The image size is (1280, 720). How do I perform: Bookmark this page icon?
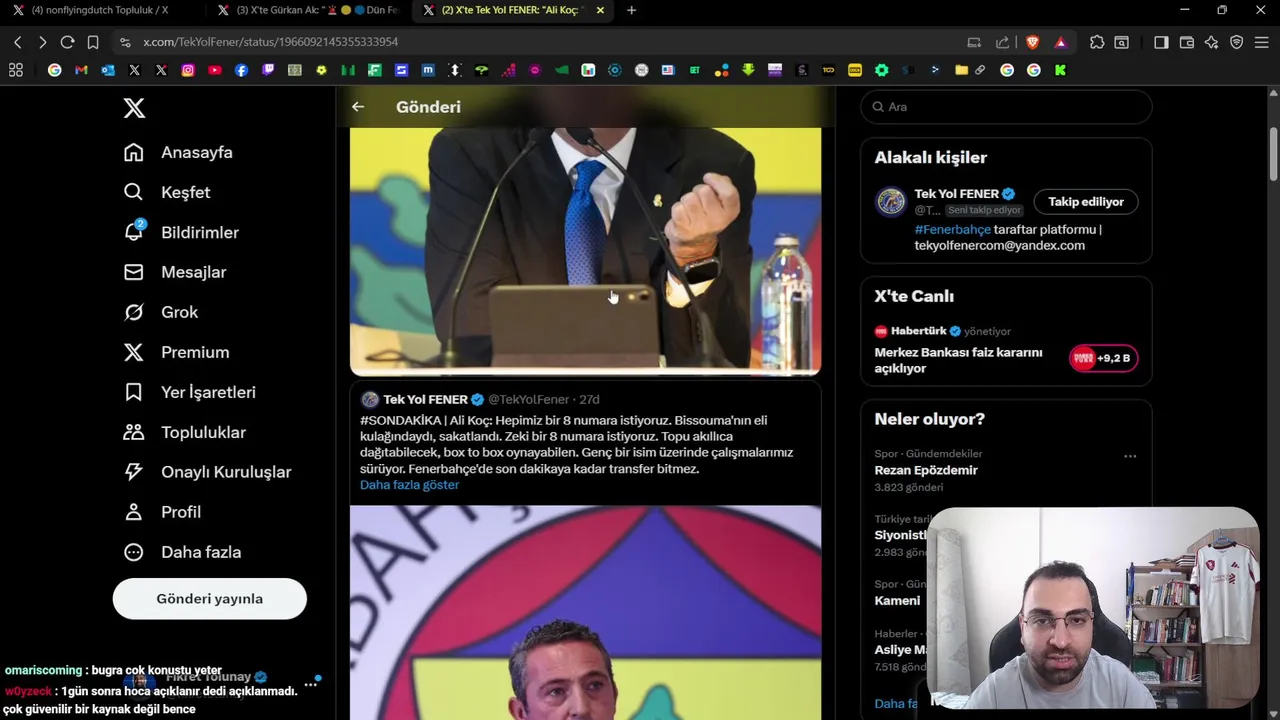(93, 42)
